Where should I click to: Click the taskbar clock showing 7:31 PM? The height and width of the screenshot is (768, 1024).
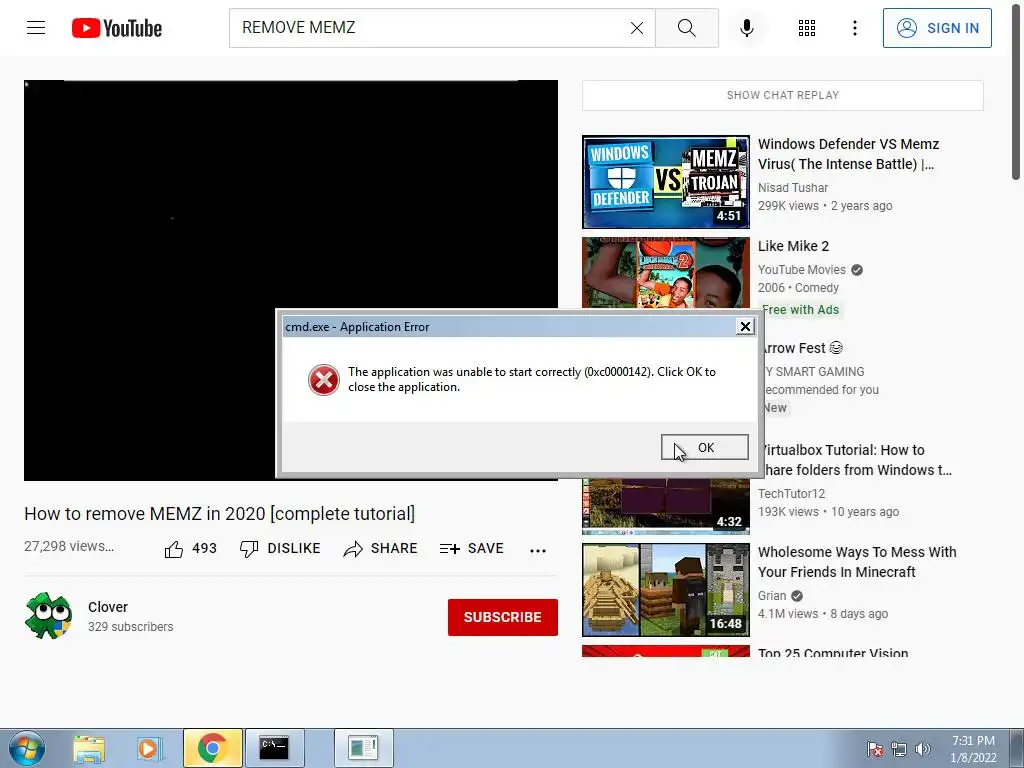(x=973, y=749)
